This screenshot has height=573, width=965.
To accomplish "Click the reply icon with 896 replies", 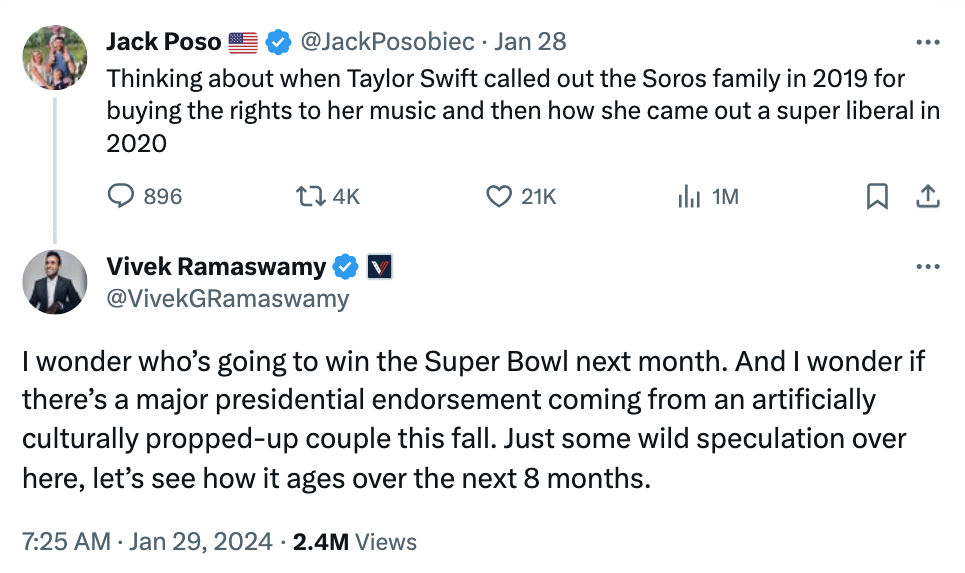I will tap(121, 197).
